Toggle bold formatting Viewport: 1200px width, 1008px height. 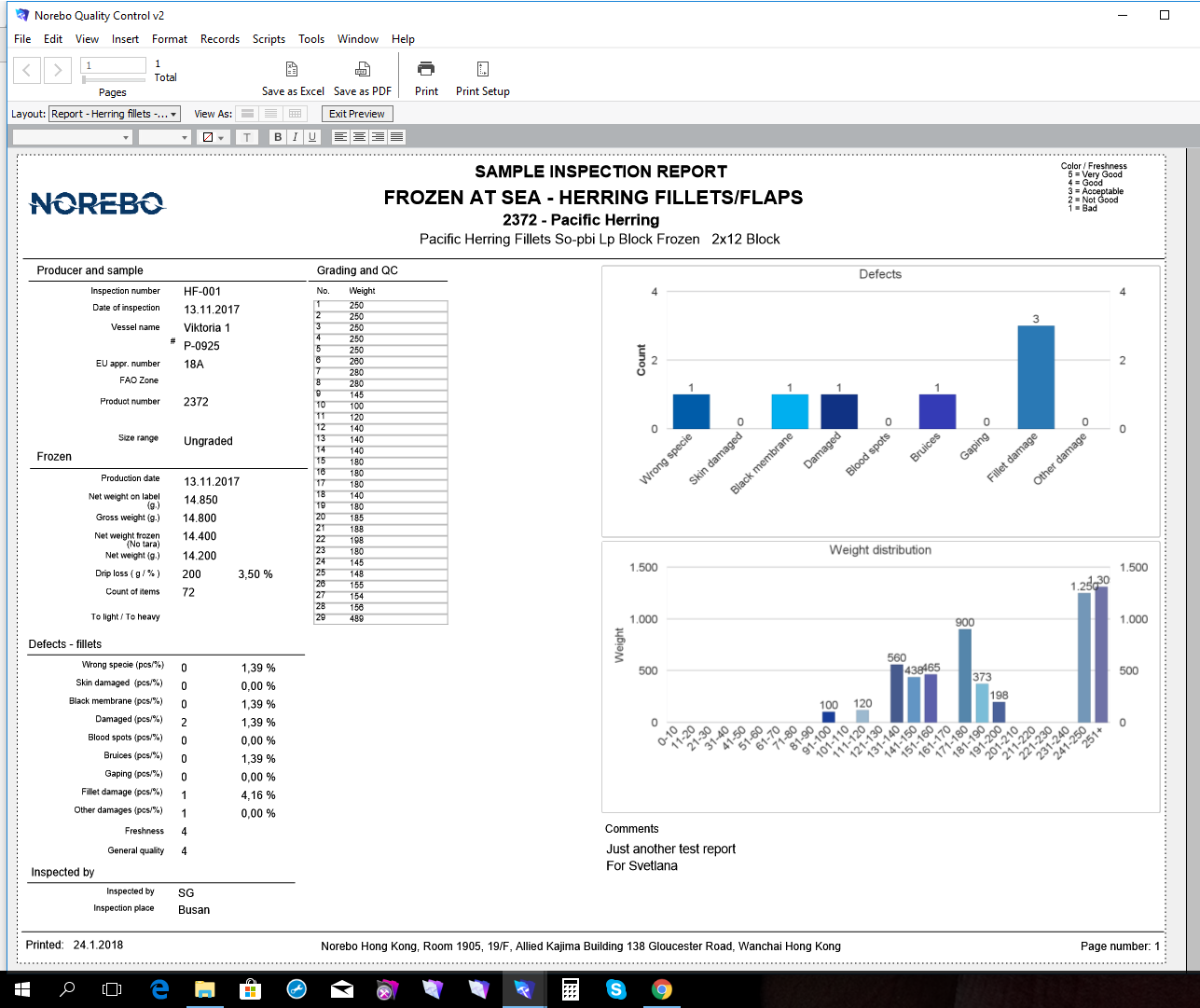coord(277,137)
